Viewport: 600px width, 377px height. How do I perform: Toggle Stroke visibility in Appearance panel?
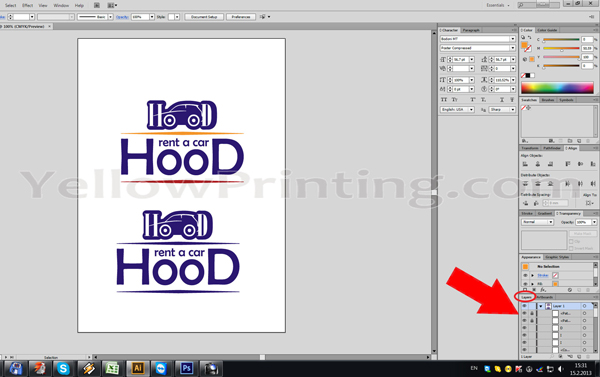[x=525, y=275]
